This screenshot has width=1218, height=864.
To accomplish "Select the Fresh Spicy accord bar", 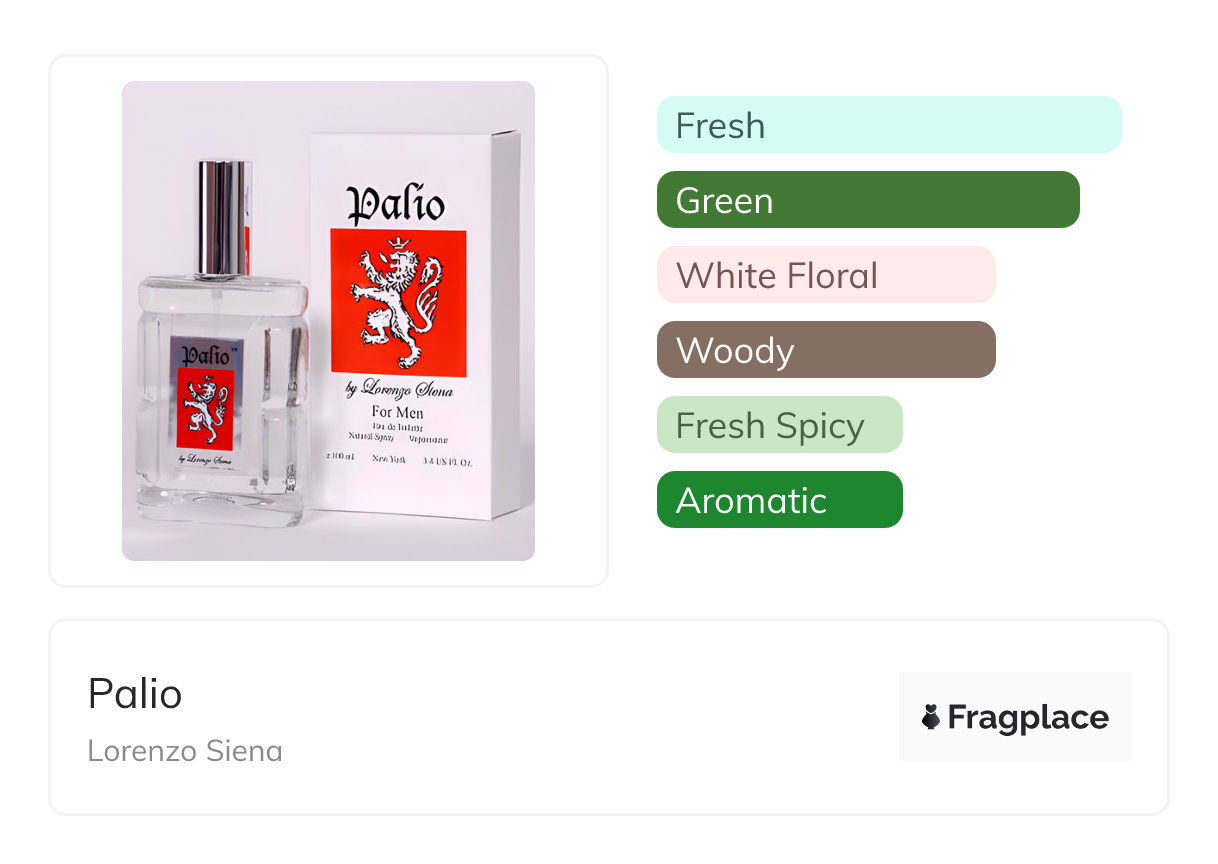I will [780, 425].
